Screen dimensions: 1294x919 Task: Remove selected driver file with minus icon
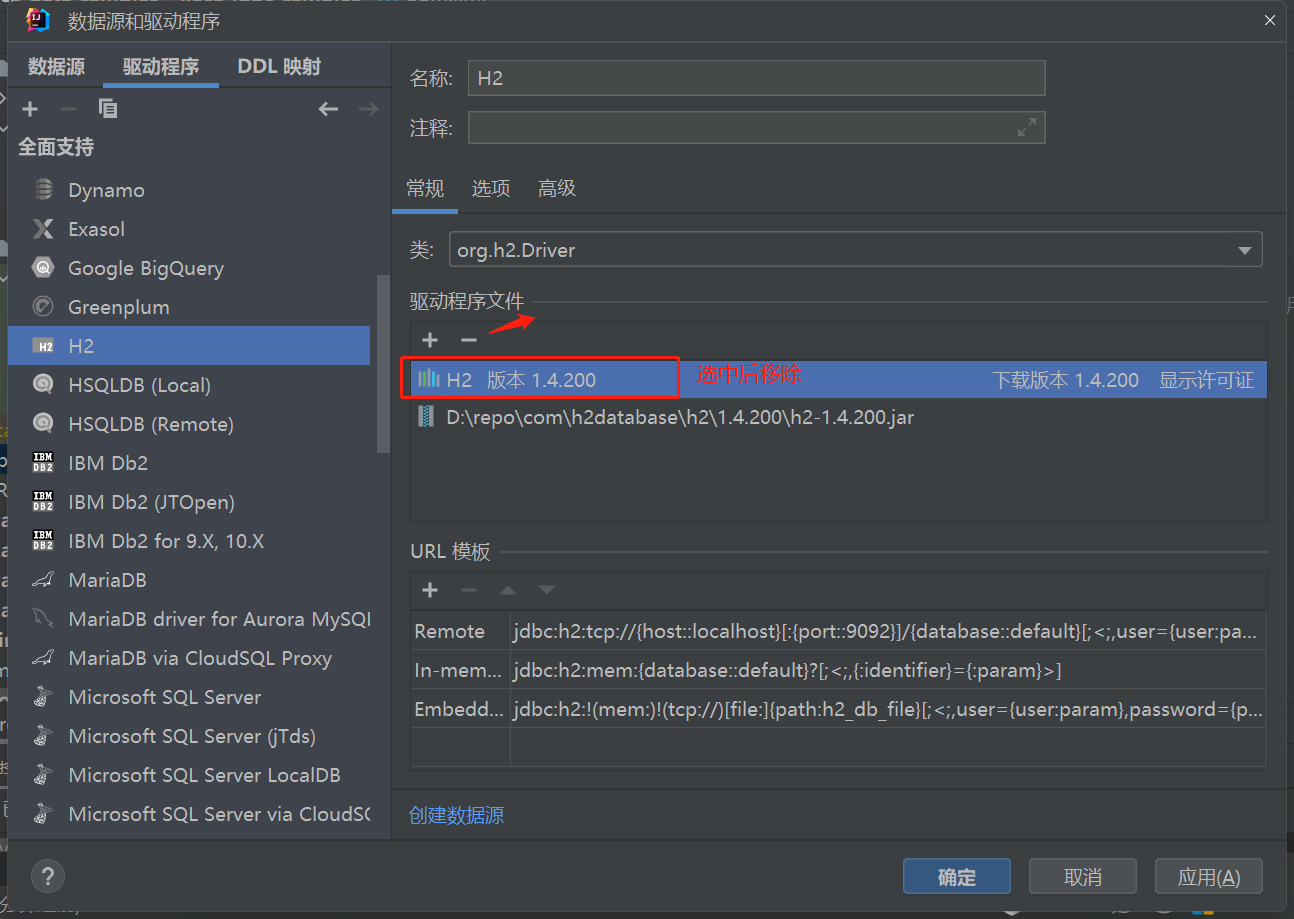click(468, 340)
